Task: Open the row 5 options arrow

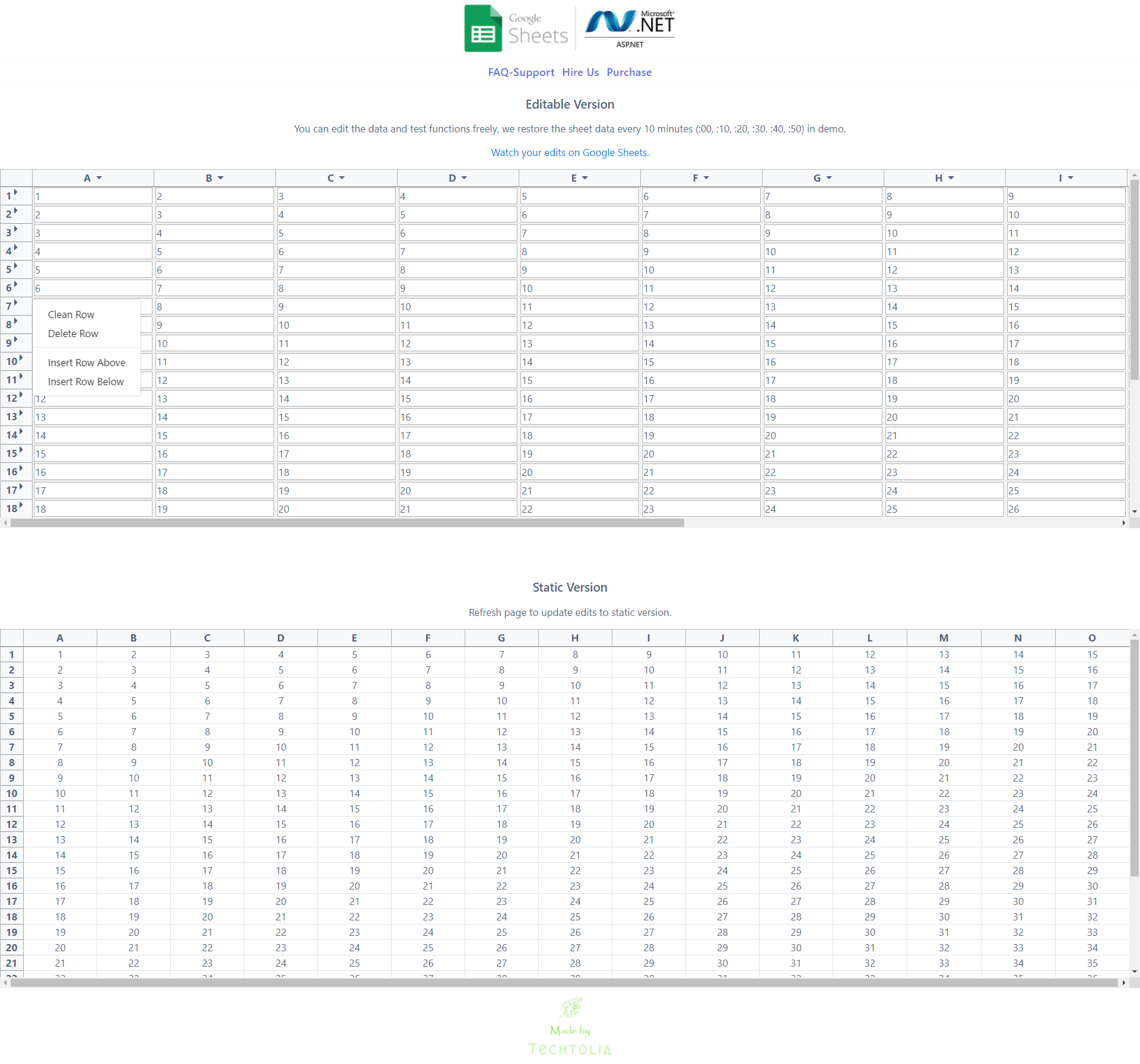Action: [15, 265]
